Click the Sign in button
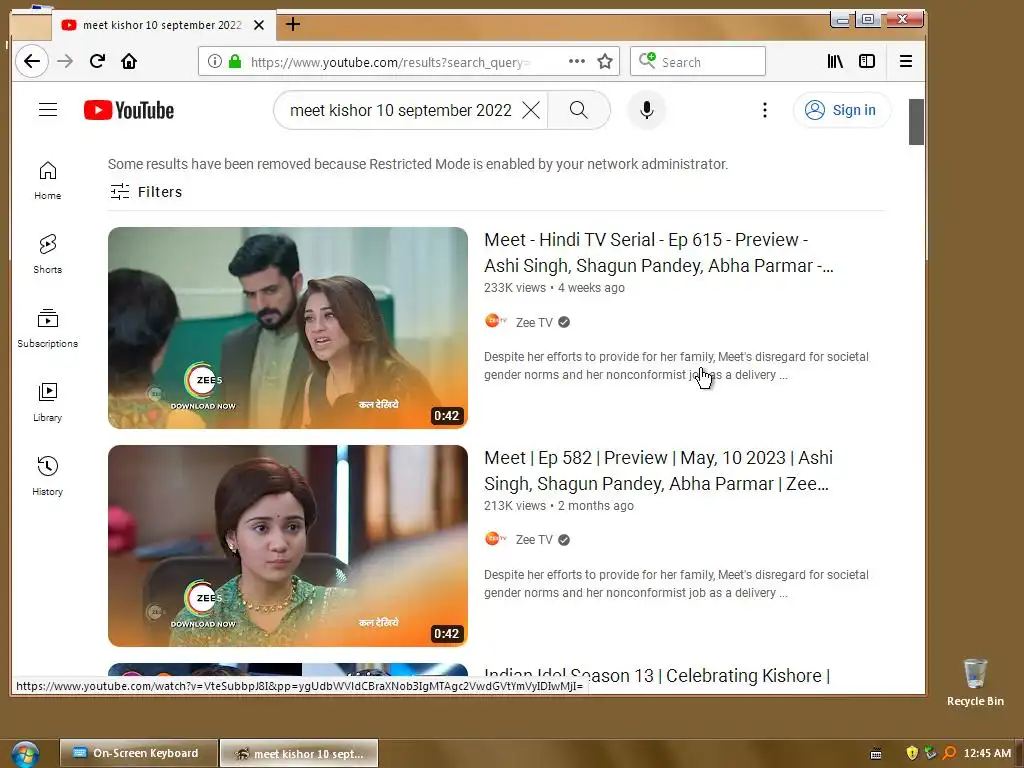The height and width of the screenshot is (768, 1024). tap(842, 110)
